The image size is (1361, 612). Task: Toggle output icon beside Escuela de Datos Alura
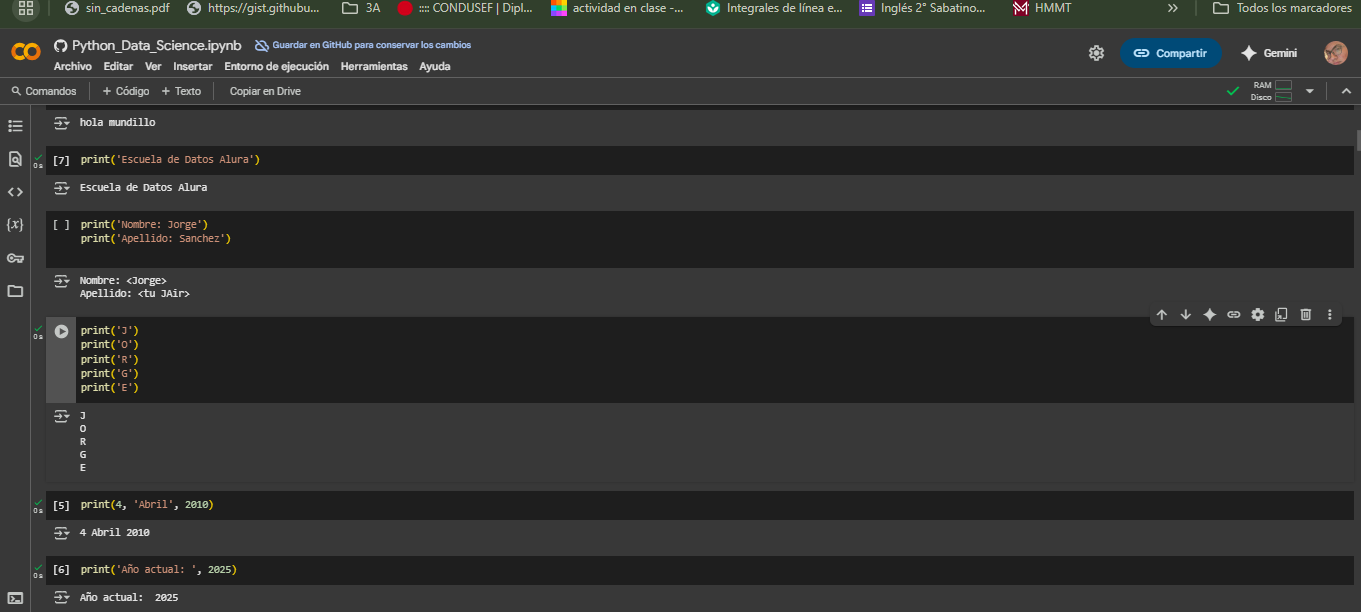coord(62,187)
